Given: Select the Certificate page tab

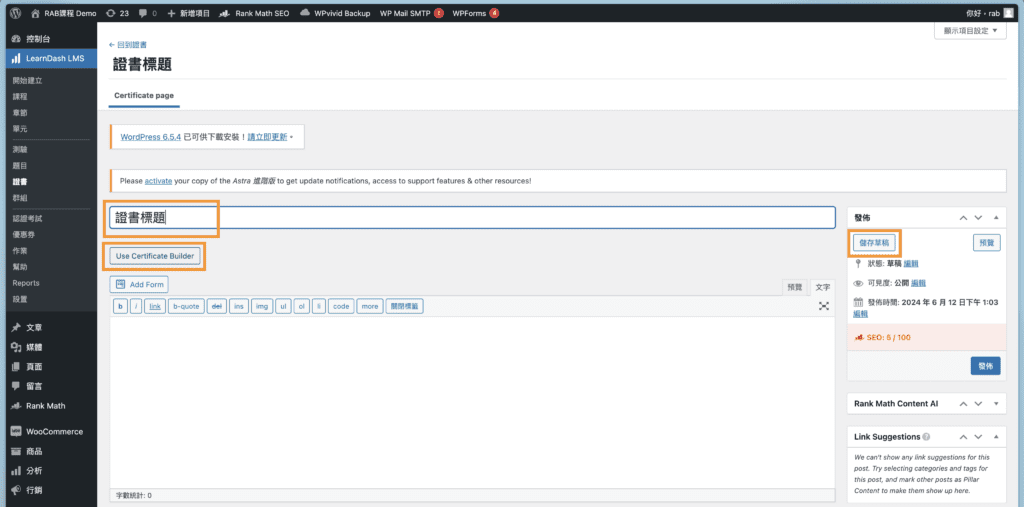Looking at the screenshot, I should coord(144,95).
